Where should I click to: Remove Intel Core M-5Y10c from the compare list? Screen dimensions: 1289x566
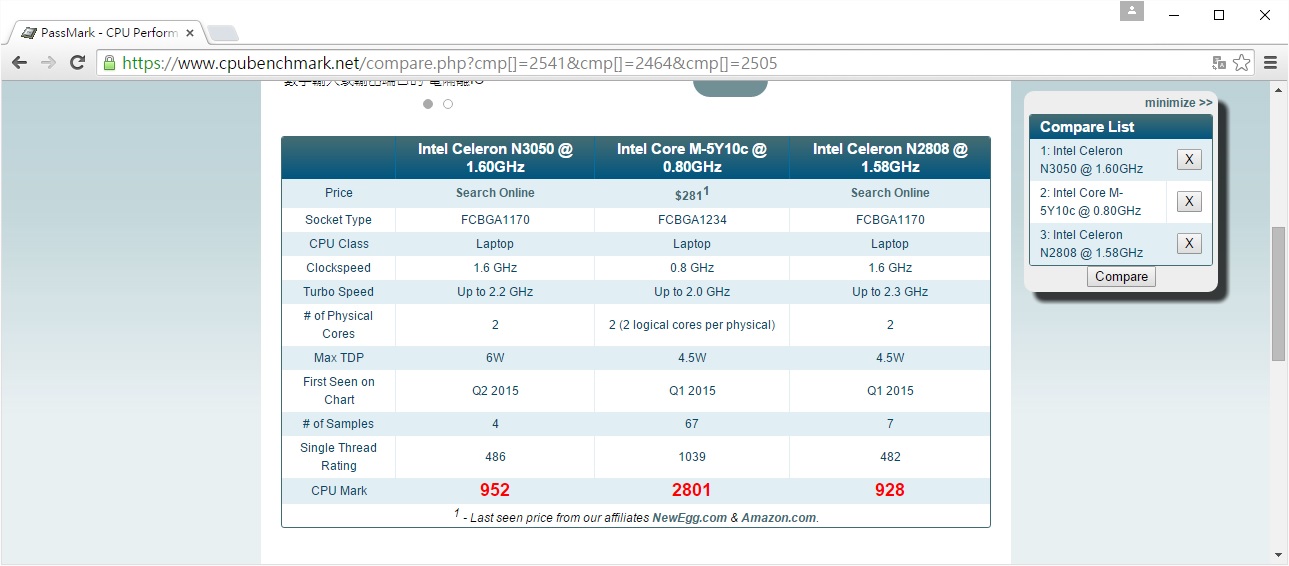[x=1189, y=201]
